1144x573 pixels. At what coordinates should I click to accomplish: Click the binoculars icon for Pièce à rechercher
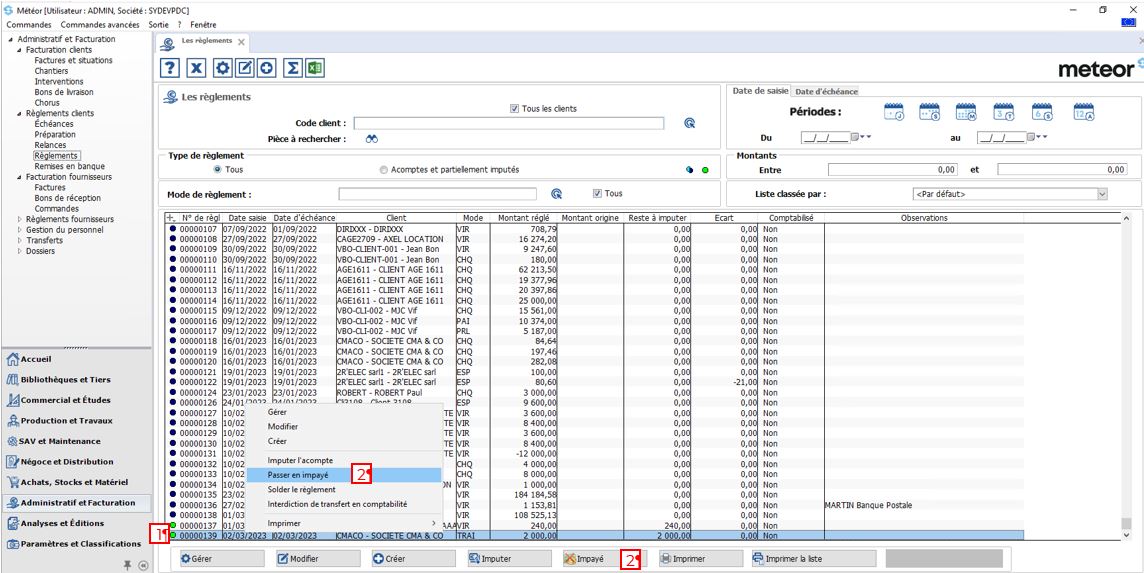click(372, 139)
